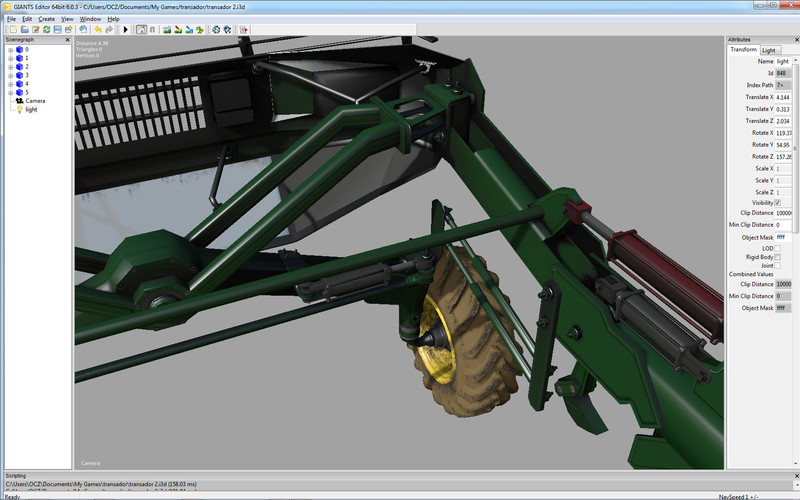Click the Attributes panel vertical scrollbar
Viewport: 800px width, 500px height.
(x=796, y=150)
